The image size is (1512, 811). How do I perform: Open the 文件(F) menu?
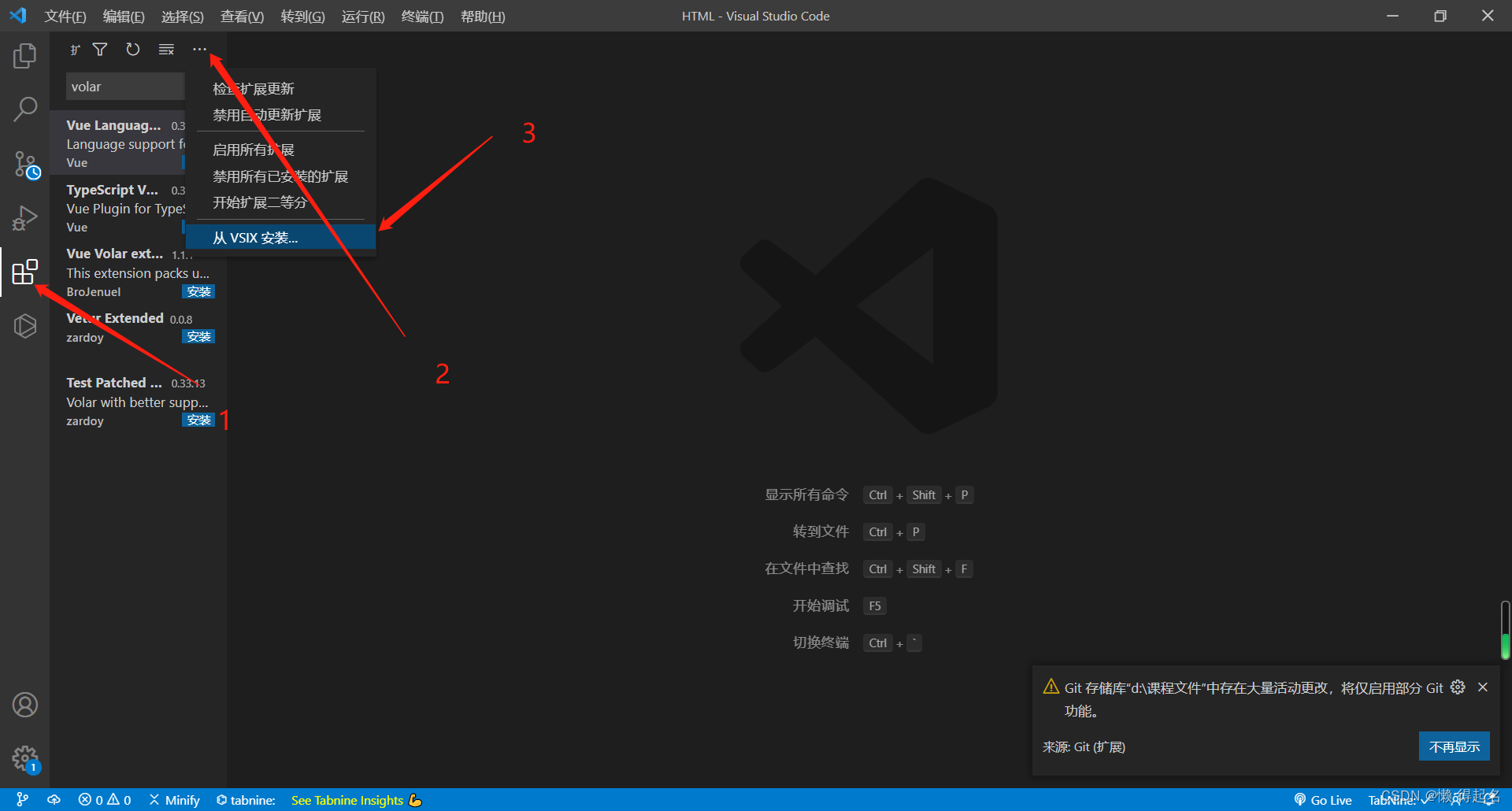click(x=65, y=17)
